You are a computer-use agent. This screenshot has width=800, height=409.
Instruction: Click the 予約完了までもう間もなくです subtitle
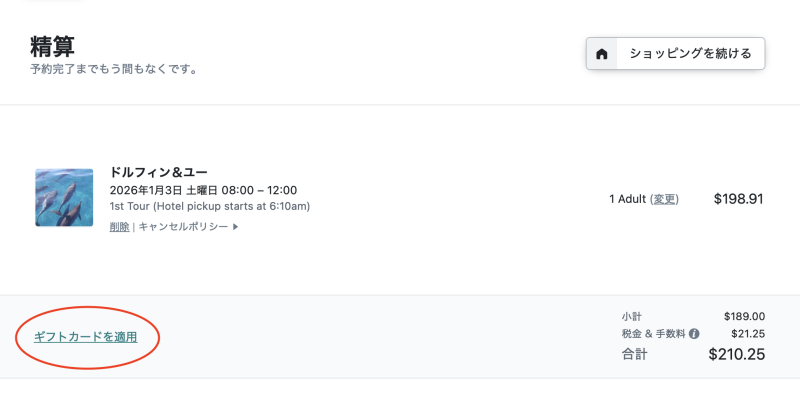113,70
